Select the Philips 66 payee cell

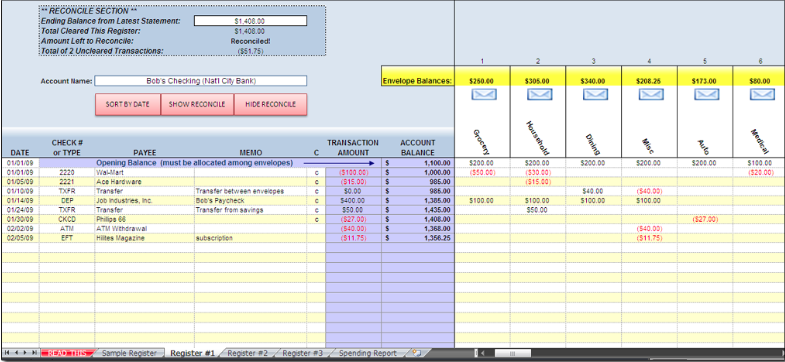(145, 219)
